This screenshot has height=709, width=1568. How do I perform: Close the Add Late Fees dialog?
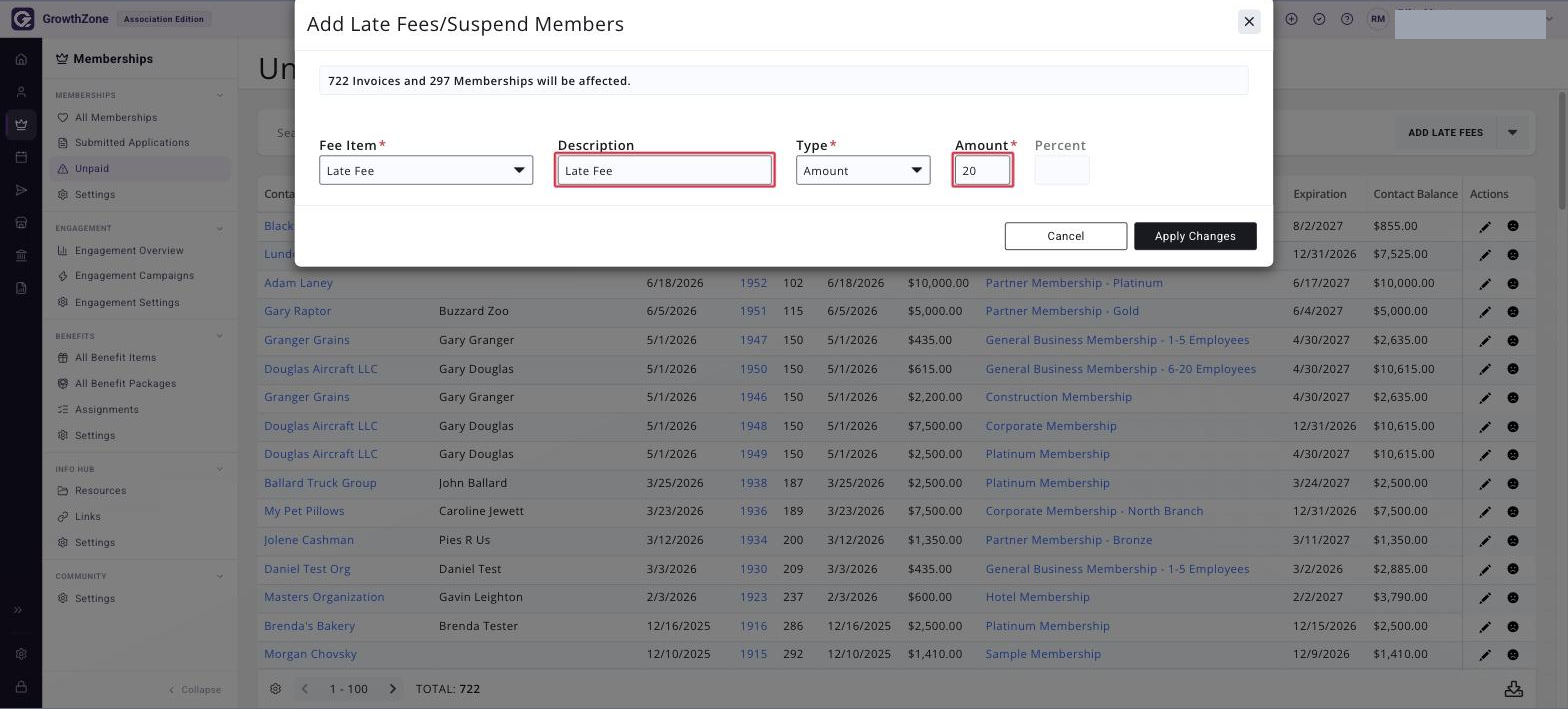click(x=1249, y=21)
